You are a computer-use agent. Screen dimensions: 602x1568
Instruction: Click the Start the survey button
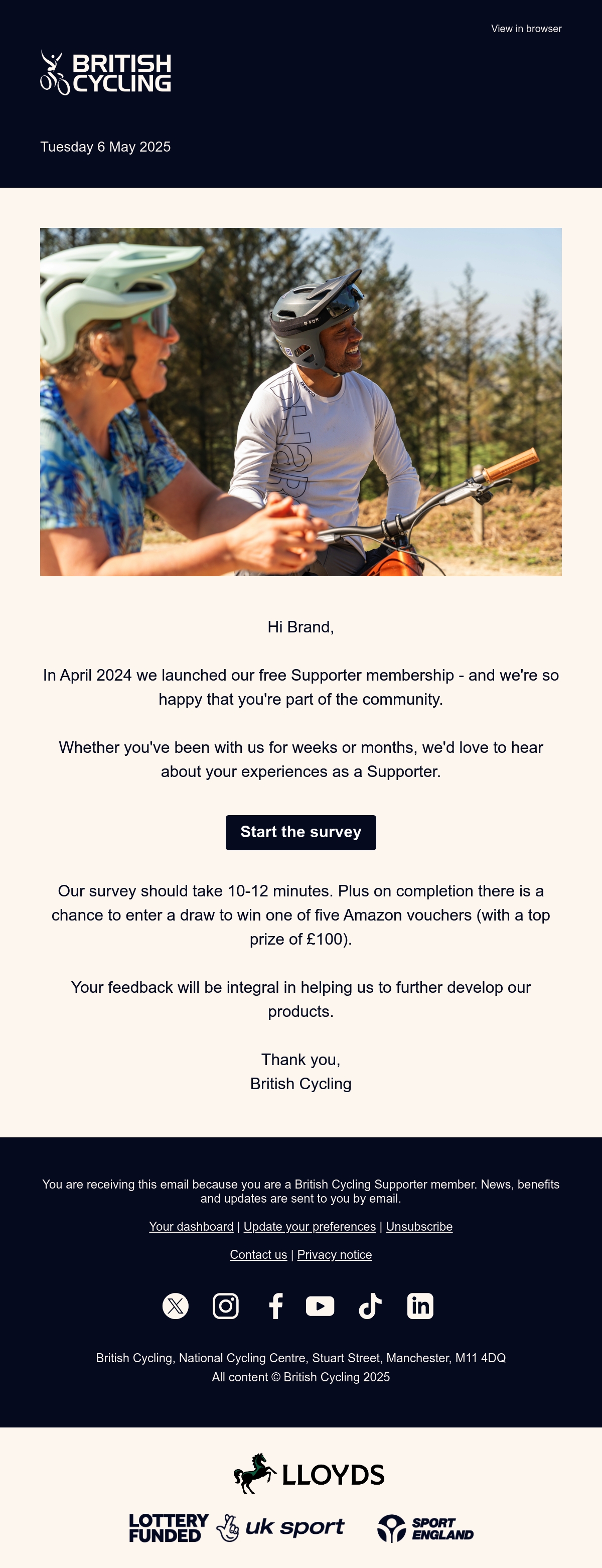(x=301, y=832)
